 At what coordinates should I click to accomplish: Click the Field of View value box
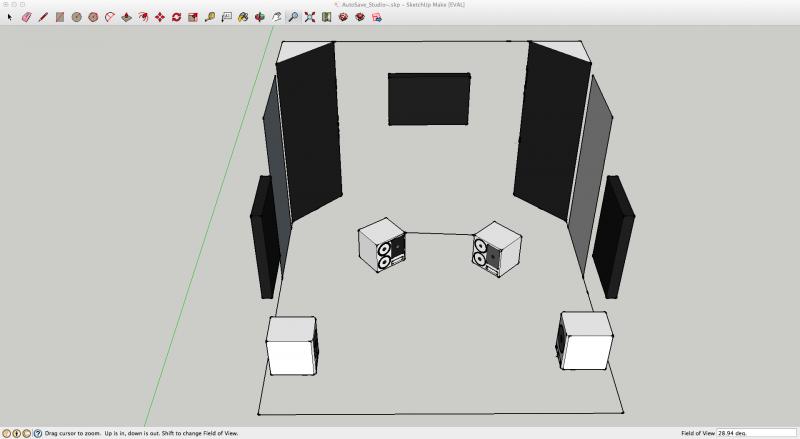click(756, 433)
